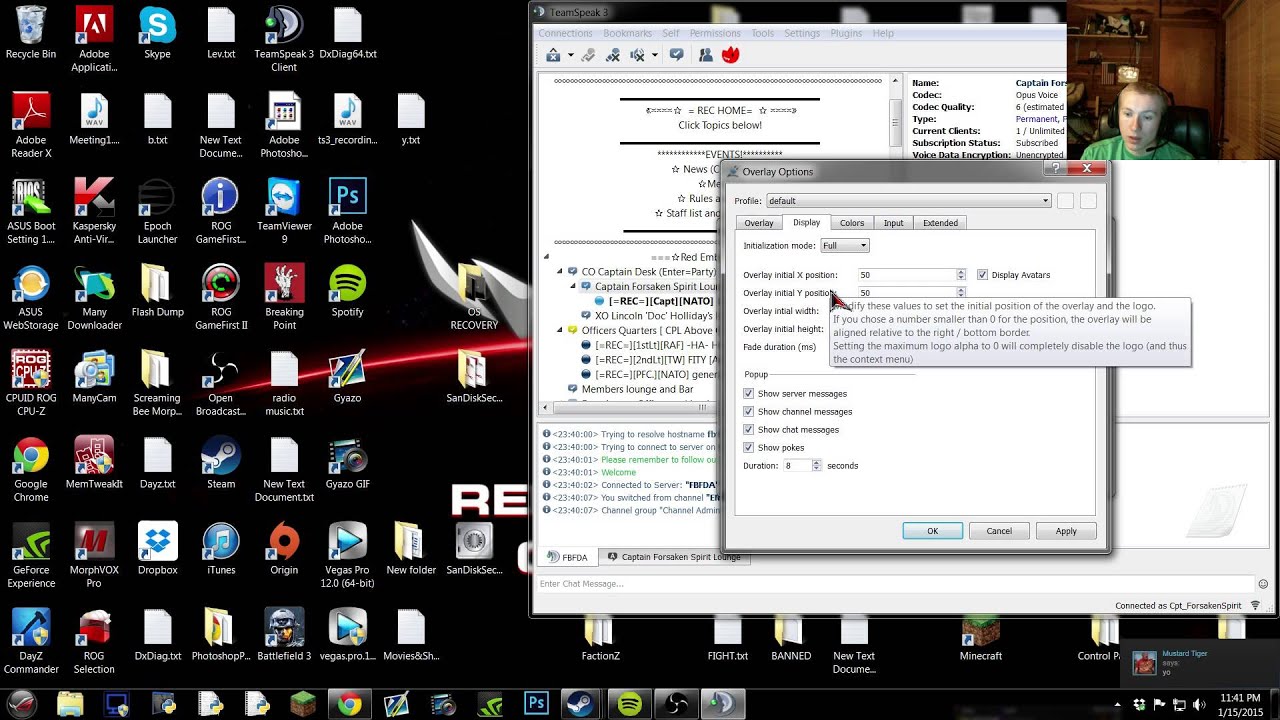Click the Contacts icon in TeamSpeak toolbar

705,55
